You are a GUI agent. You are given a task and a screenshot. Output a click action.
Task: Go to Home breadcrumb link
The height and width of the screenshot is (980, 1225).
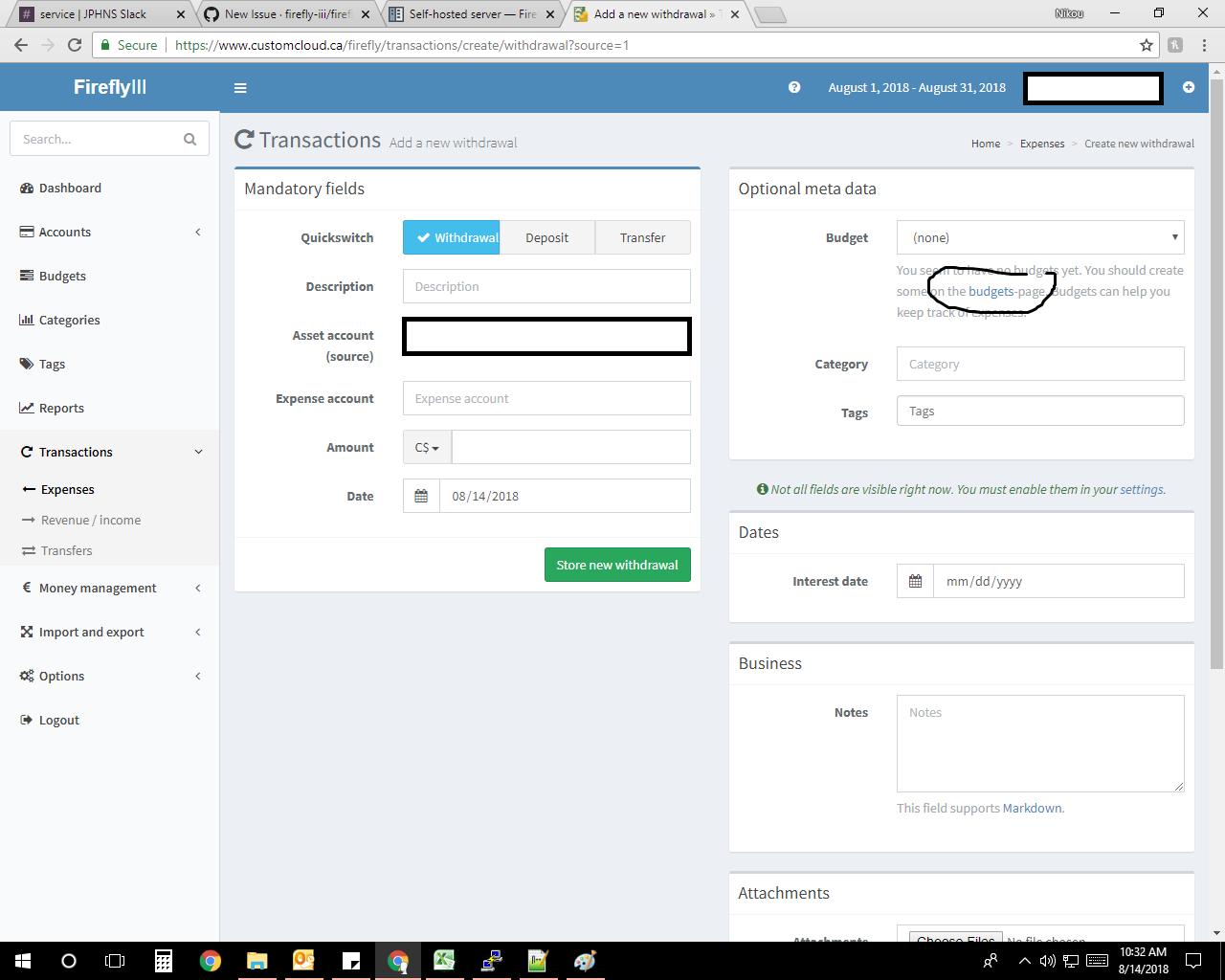[986, 144]
